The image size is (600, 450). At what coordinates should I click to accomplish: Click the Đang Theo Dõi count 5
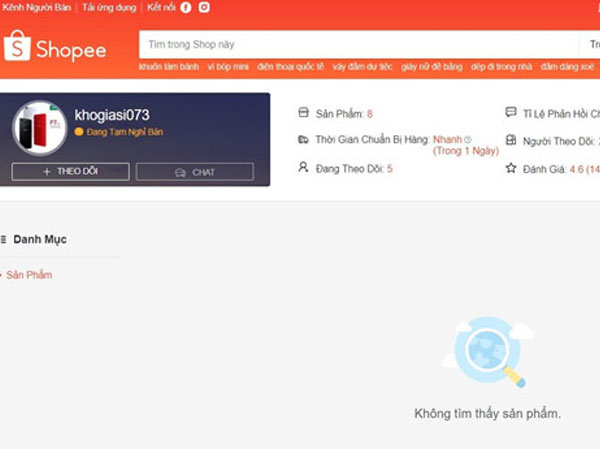(x=390, y=168)
